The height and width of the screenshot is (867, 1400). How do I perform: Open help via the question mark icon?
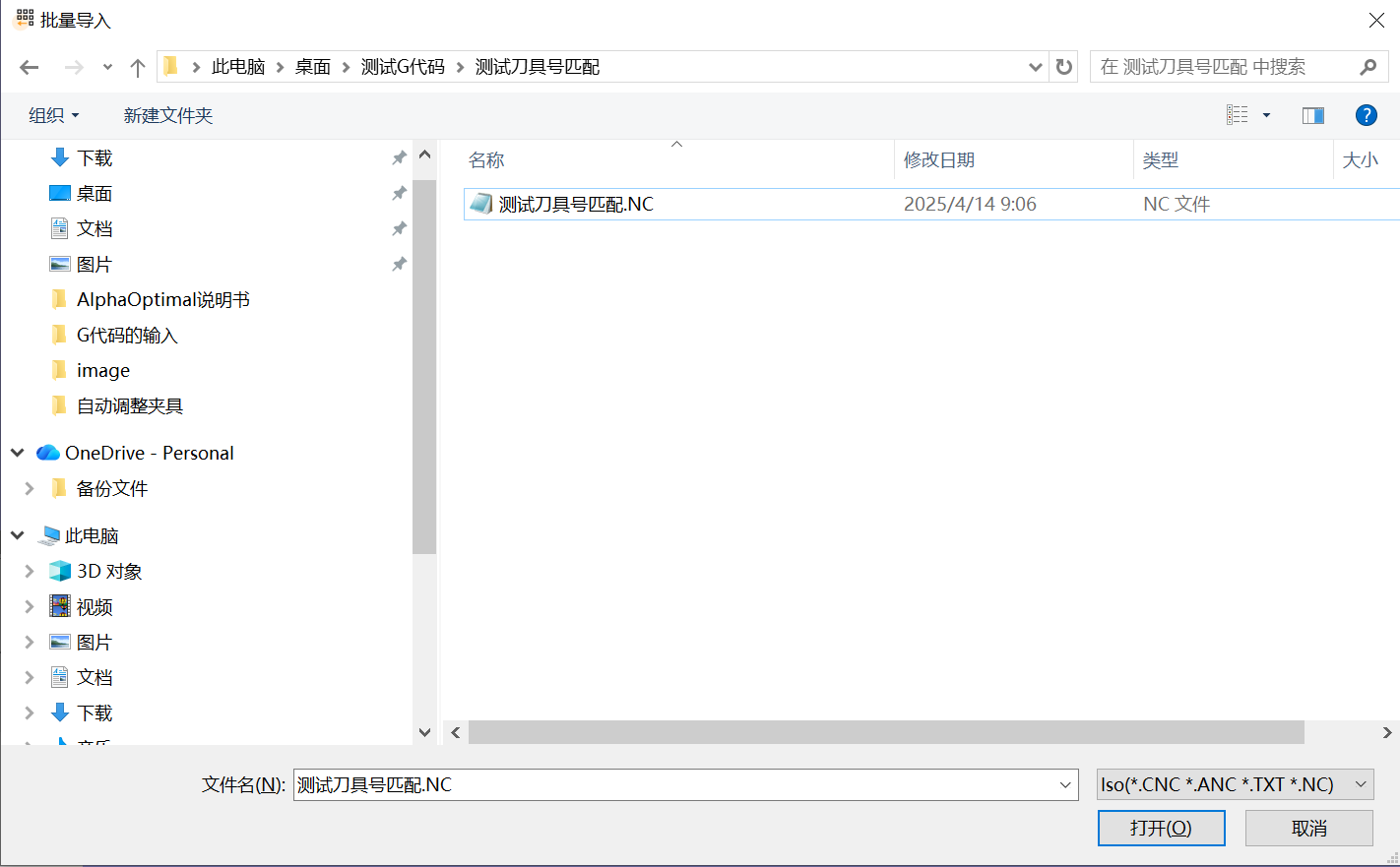coord(1367,115)
